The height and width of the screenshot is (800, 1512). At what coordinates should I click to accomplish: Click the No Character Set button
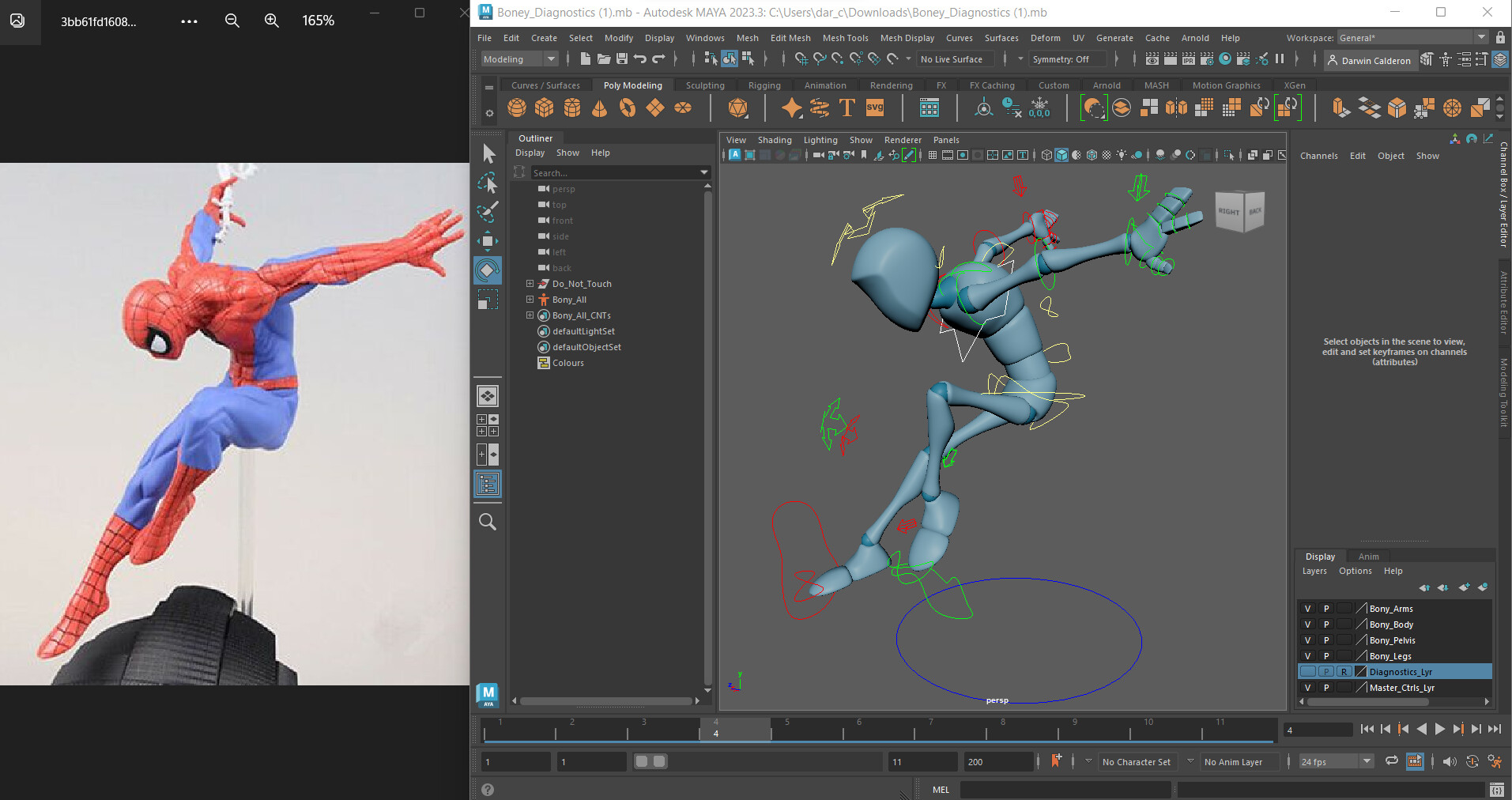tap(1137, 761)
